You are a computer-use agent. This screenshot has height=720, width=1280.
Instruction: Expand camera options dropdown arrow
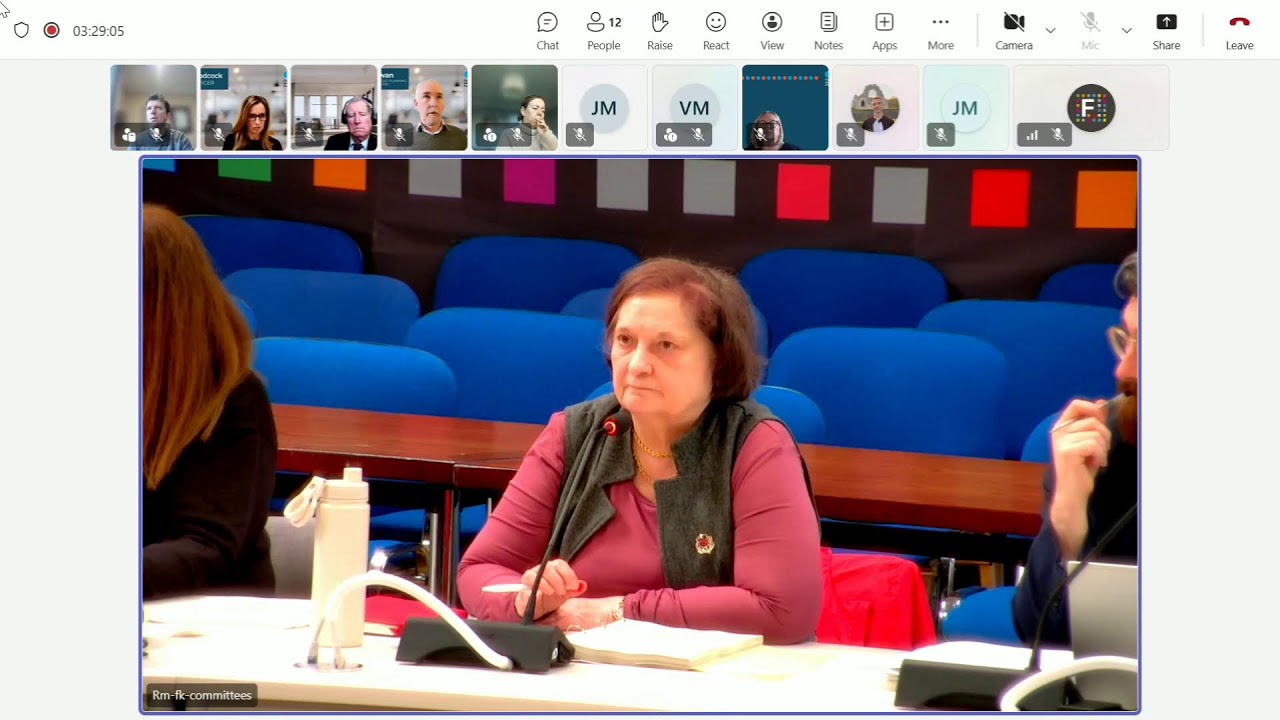click(1050, 31)
